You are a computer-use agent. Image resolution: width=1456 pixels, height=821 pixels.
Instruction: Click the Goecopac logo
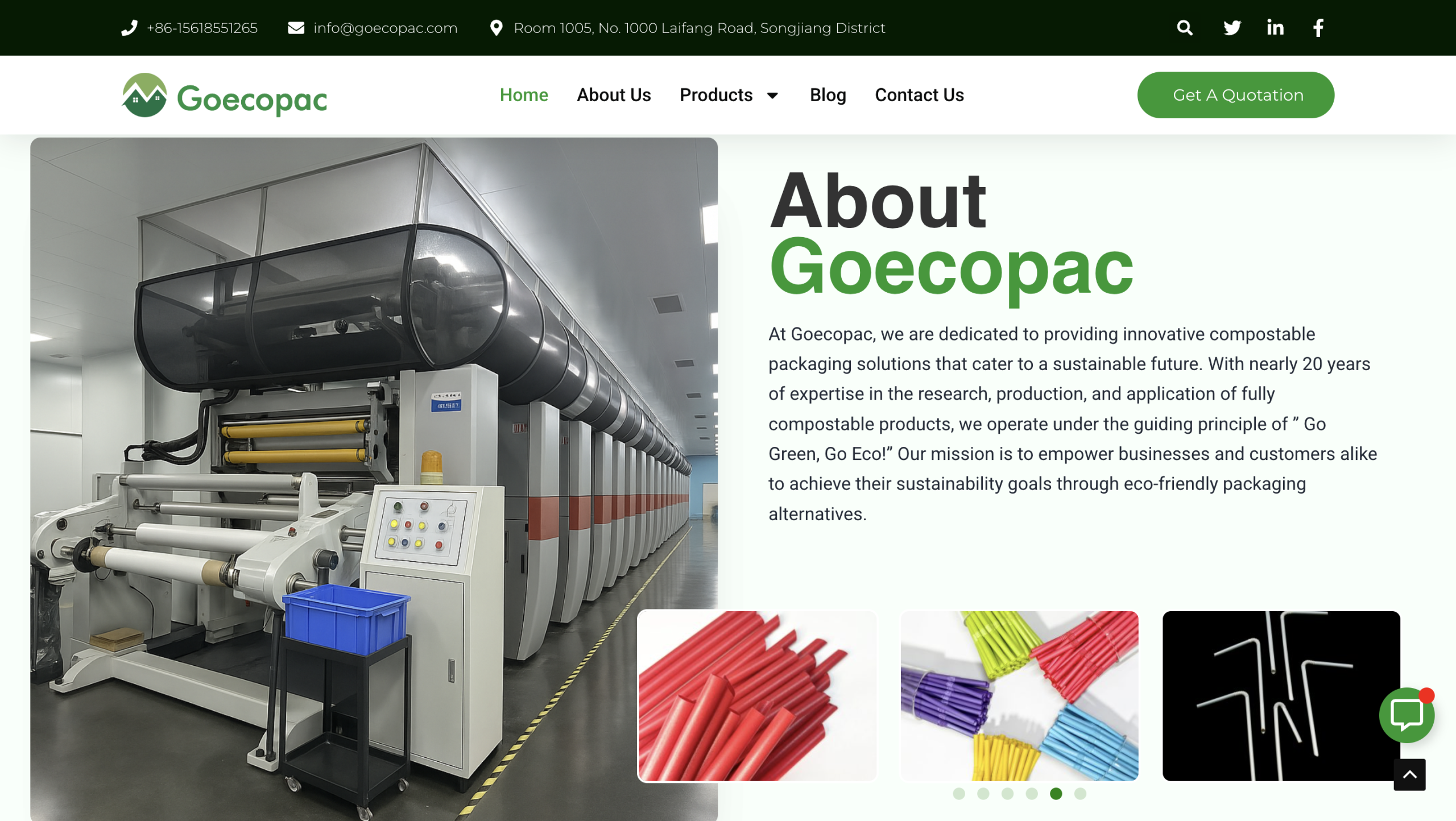click(224, 96)
